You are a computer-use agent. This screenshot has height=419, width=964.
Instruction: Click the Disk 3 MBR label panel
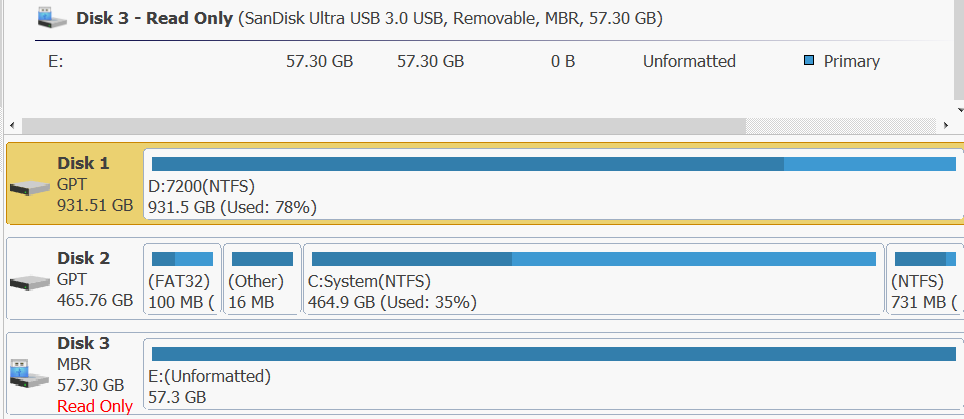pos(96,364)
